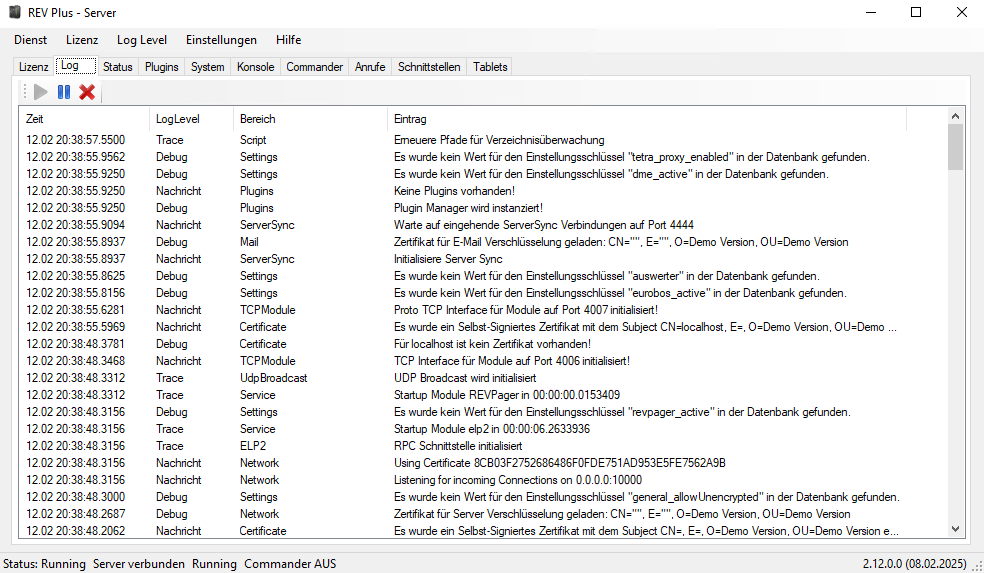Select the Schnittstellen tab
Viewport: 984px width, 573px height.
point(429,67)
